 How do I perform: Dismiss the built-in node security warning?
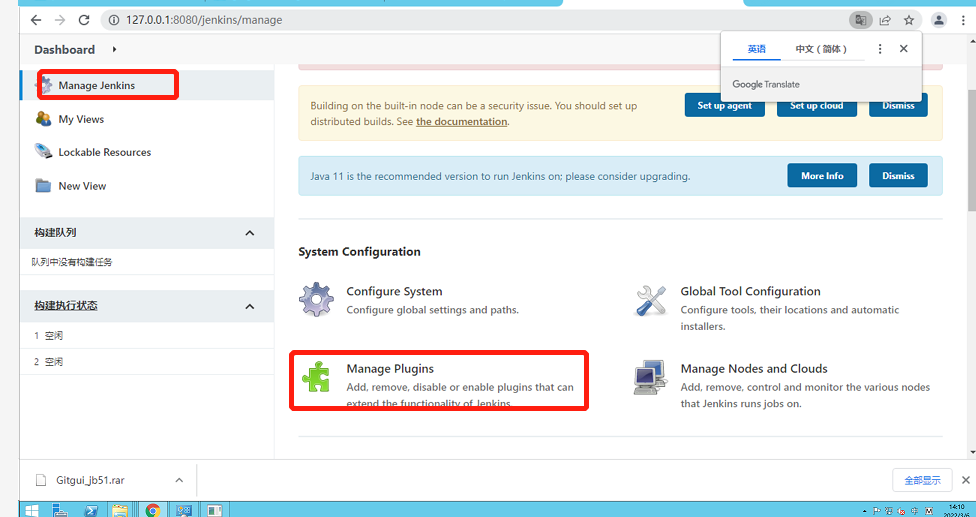click(x=898, y=105)
